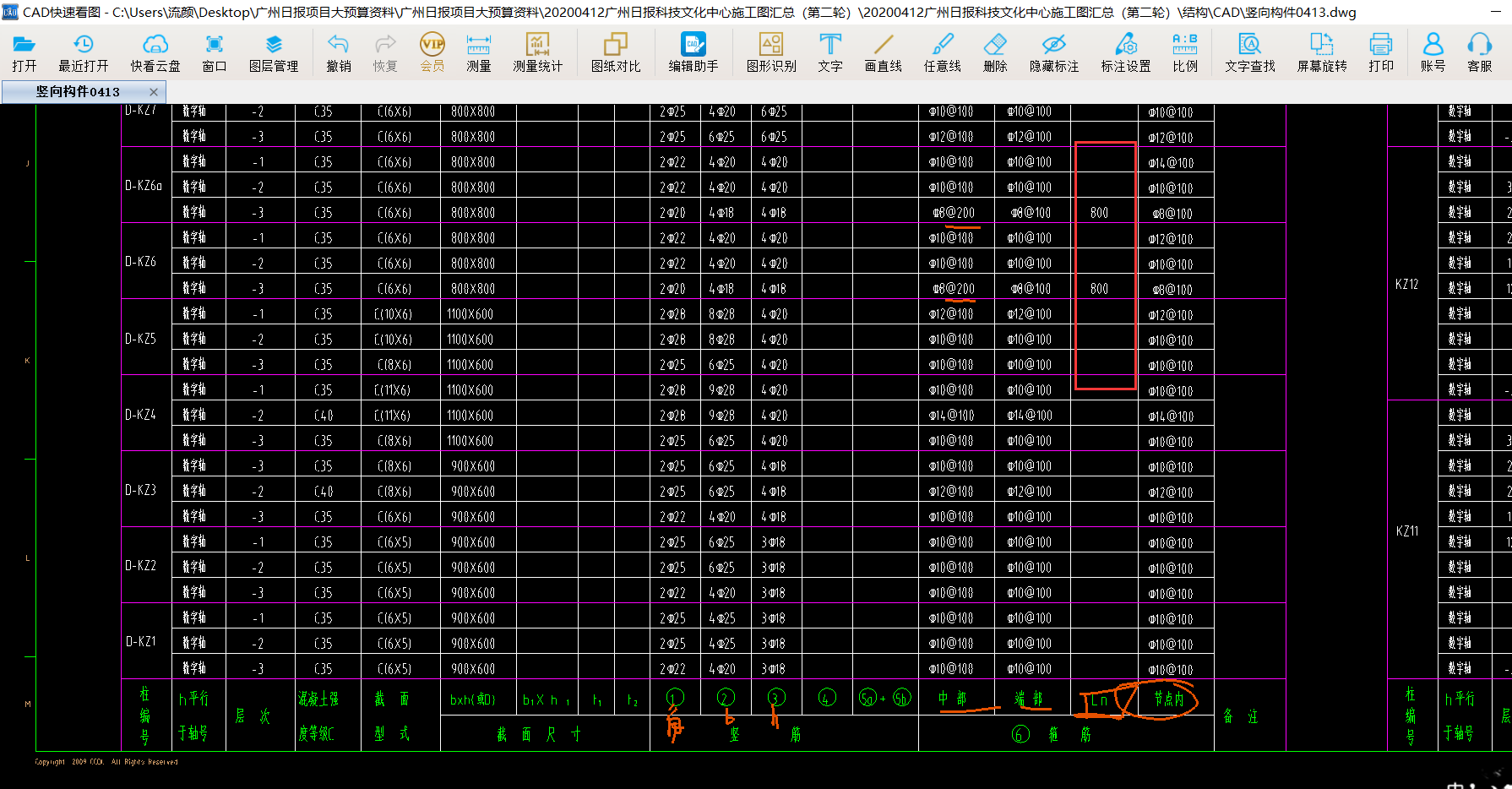
Task: Click the 打印 print icon
Action: coord(1381,52)
